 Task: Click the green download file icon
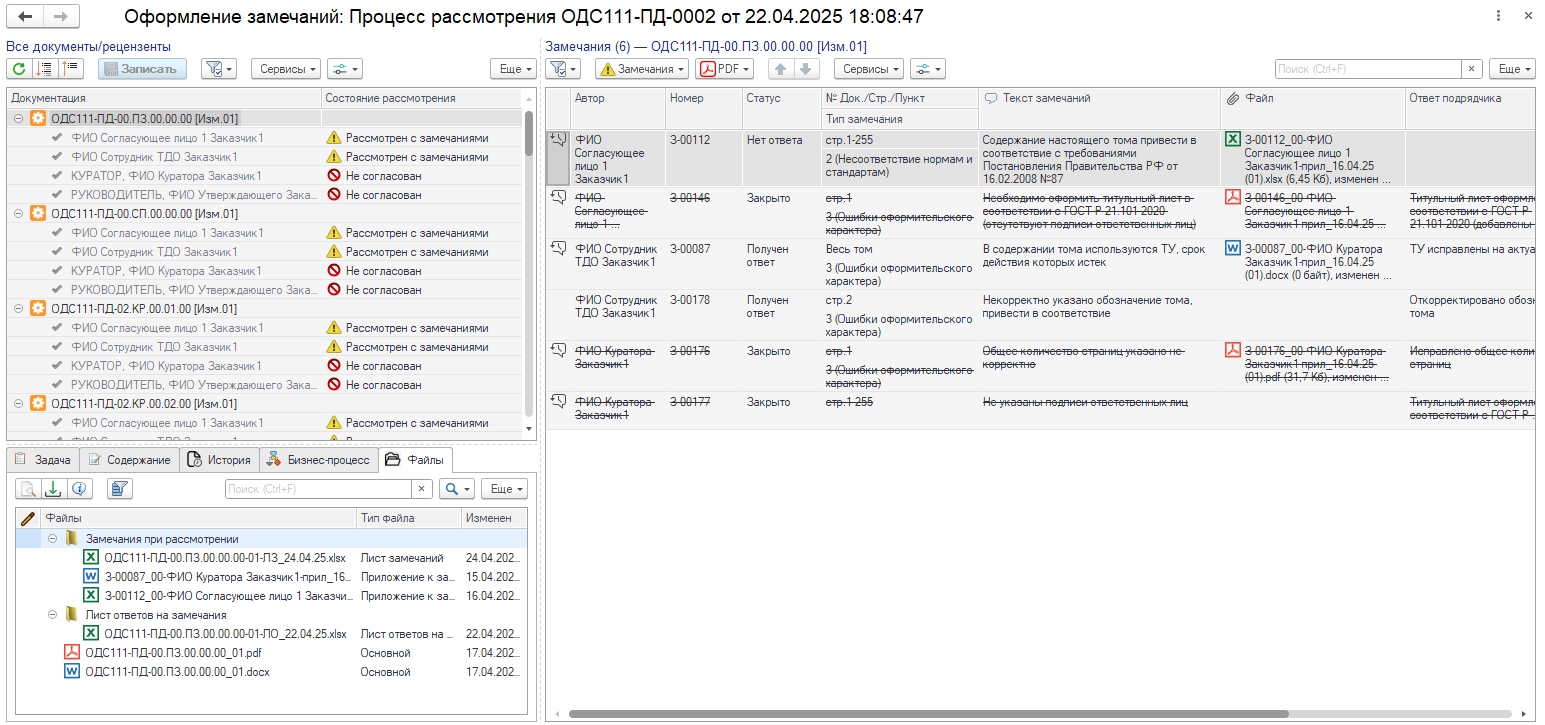(x=53, y=489)
